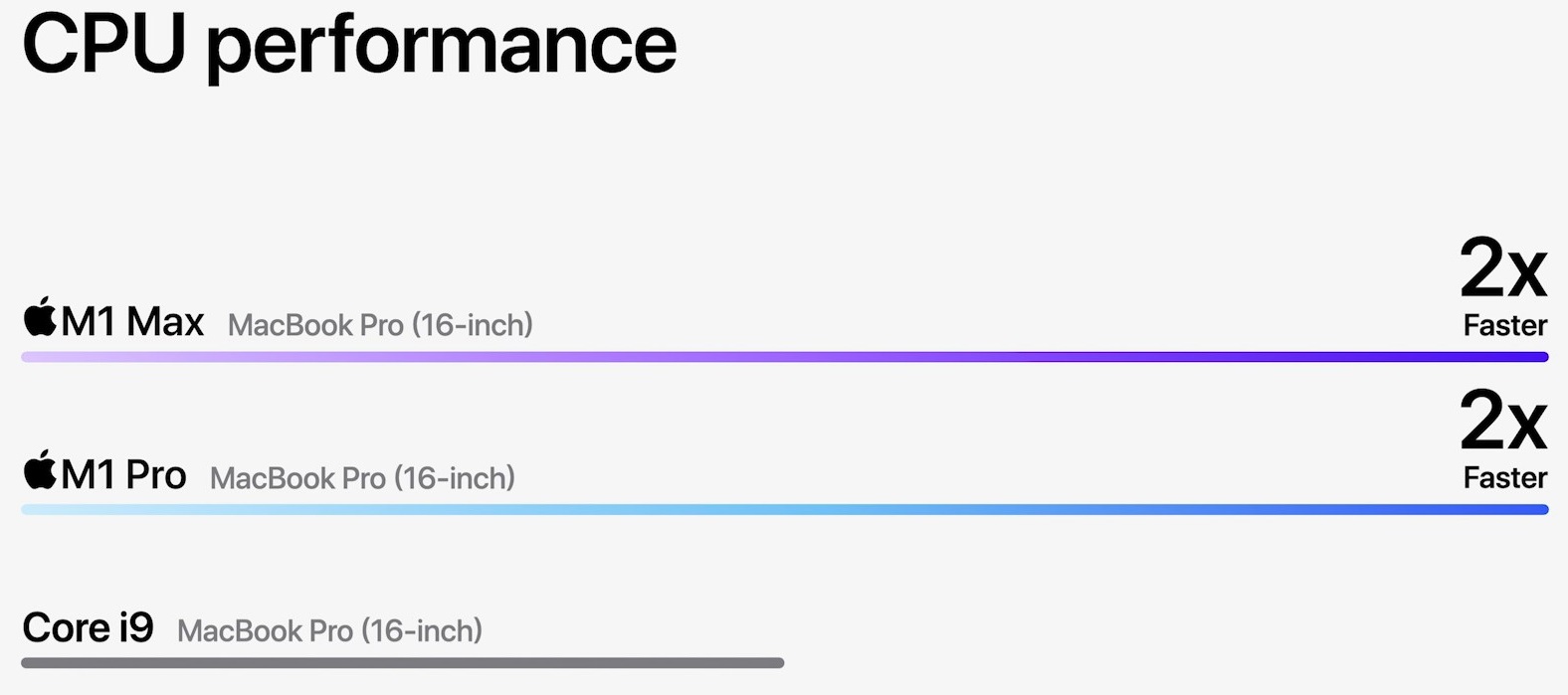
Task: Select the Core i9 label
Action: [88, 628]
